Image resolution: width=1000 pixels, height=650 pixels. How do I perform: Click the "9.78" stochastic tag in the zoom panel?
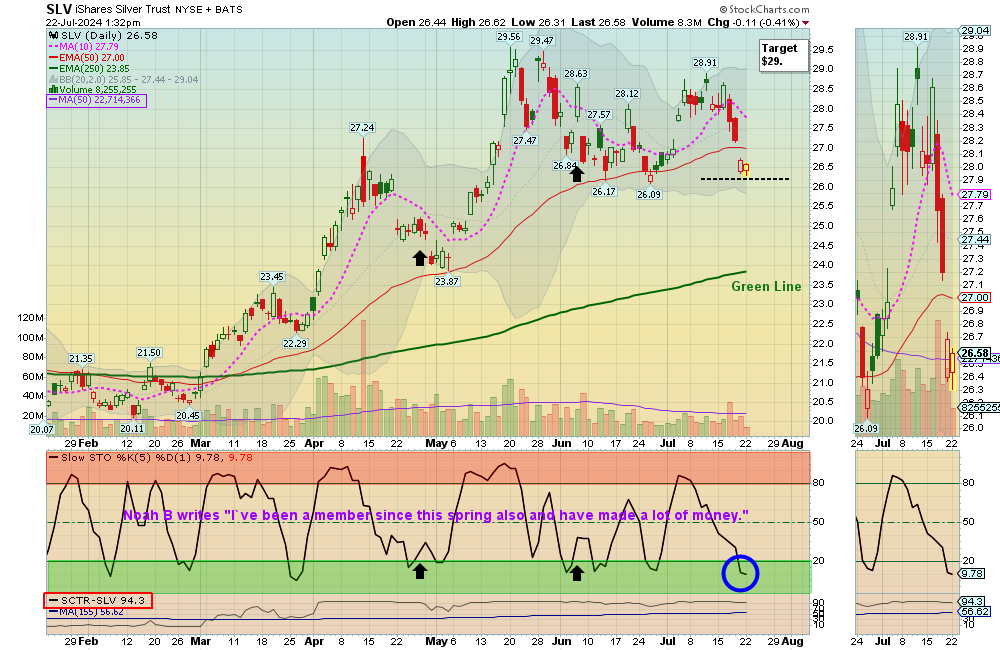pyautogui.click(x=973, y=574)
